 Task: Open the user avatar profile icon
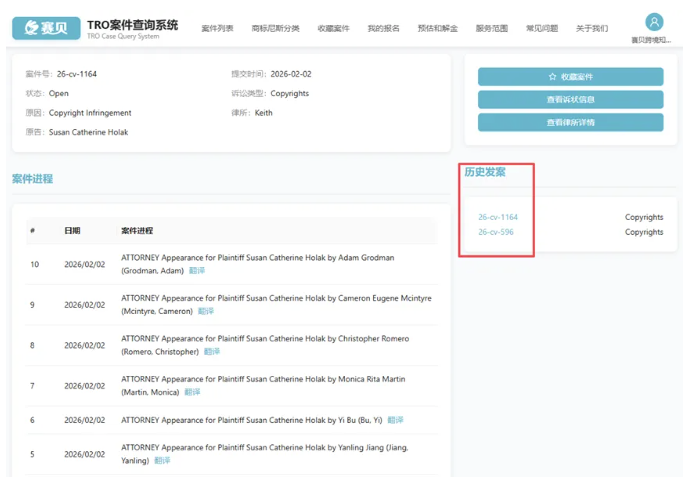click(654, 22)
